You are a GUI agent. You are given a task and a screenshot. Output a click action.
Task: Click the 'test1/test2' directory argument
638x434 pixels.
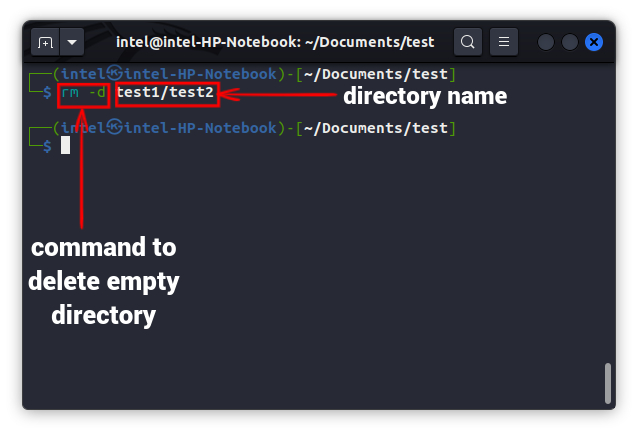click(166, 93)
